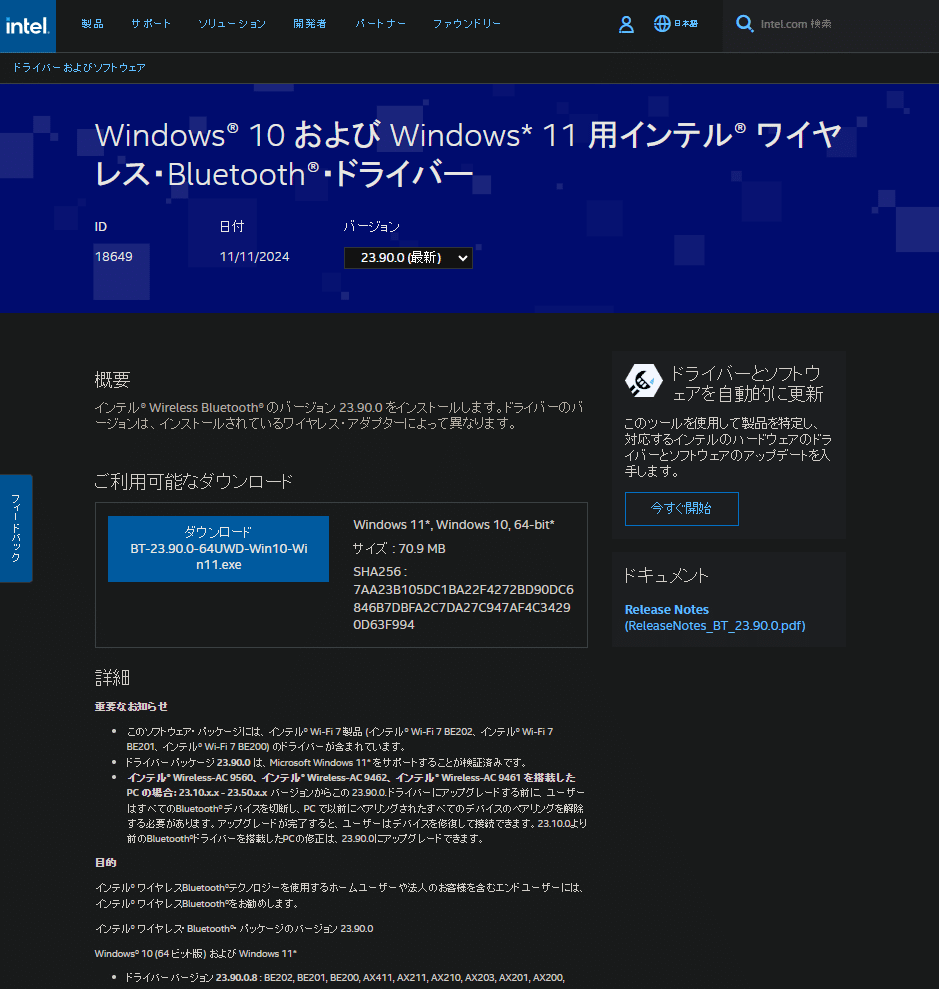Click the SHA256 hash value text
This screenshot has width=939, height=989.
click(x=463, y=607)
